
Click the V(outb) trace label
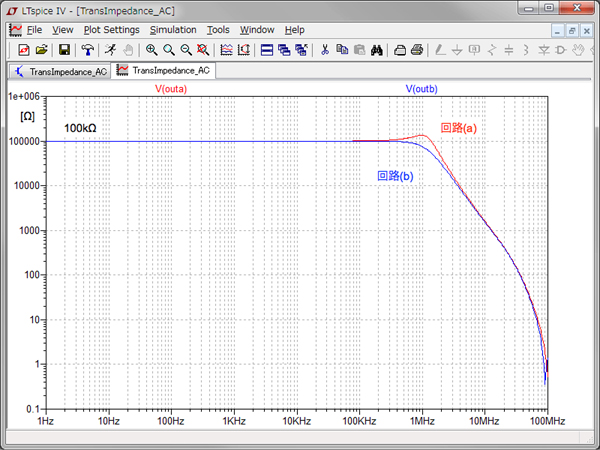(421, 89)
